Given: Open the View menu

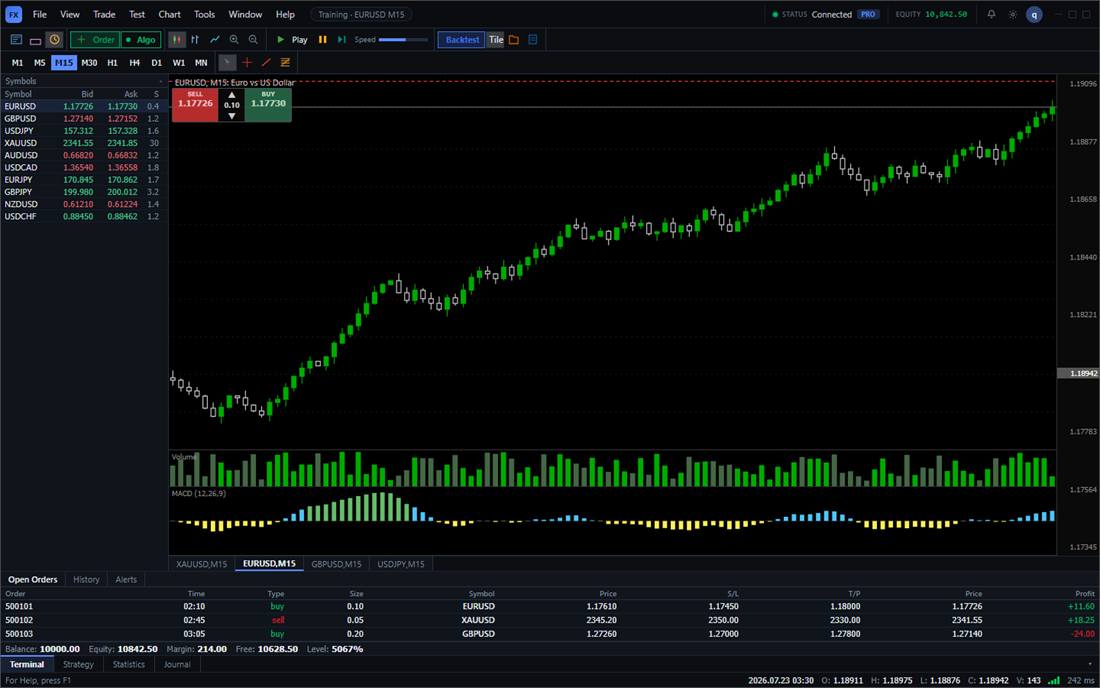Looking at the screenshot, I should pos(69,14).
